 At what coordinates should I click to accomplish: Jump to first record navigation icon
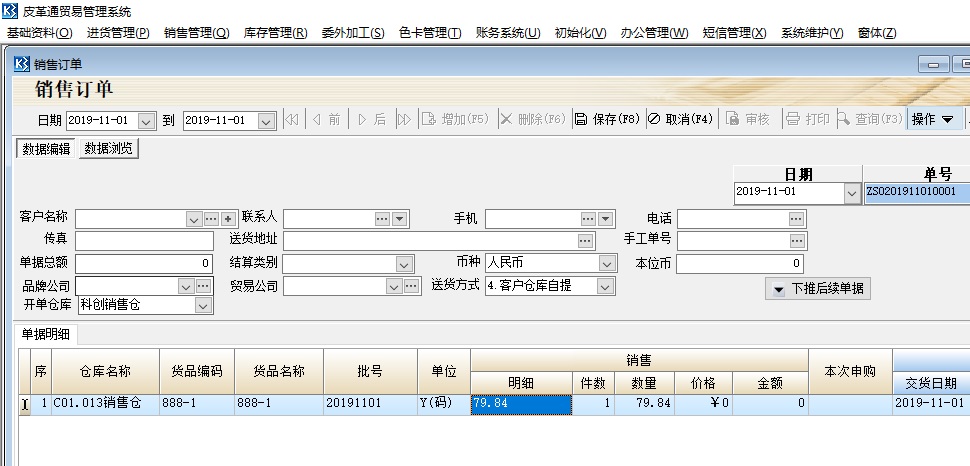pos(291,119)
